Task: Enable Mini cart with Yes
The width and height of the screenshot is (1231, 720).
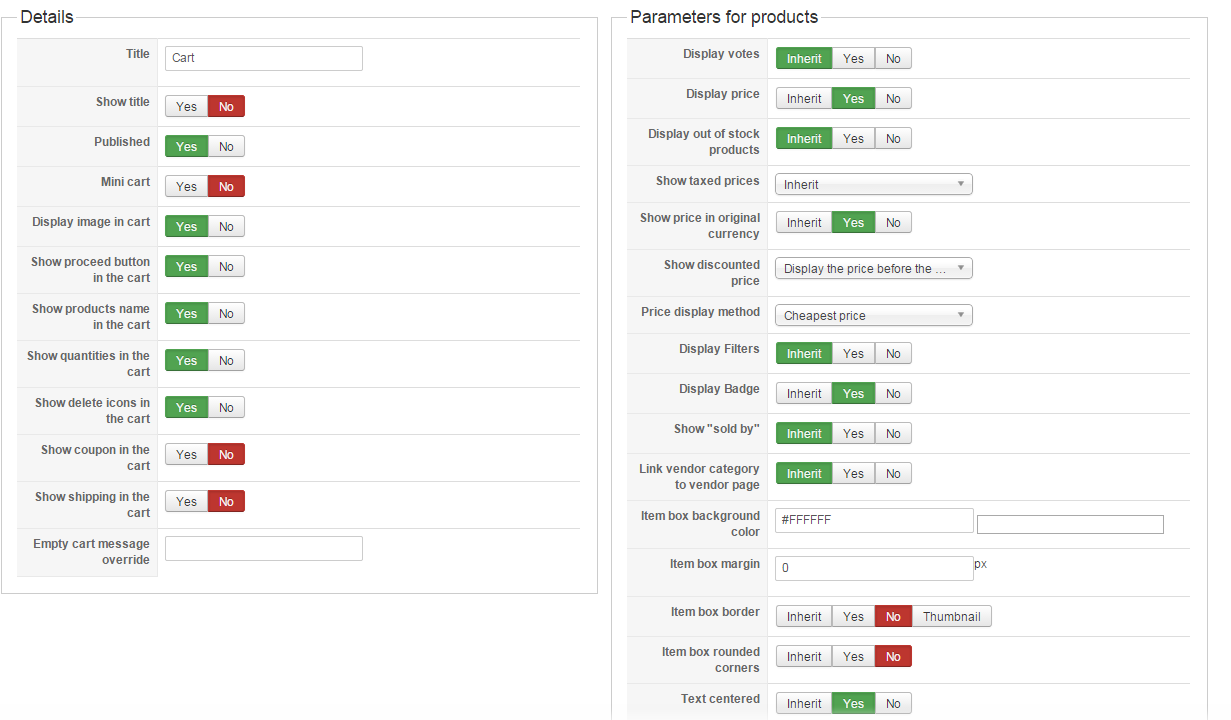Action: [x=187, y=186]
